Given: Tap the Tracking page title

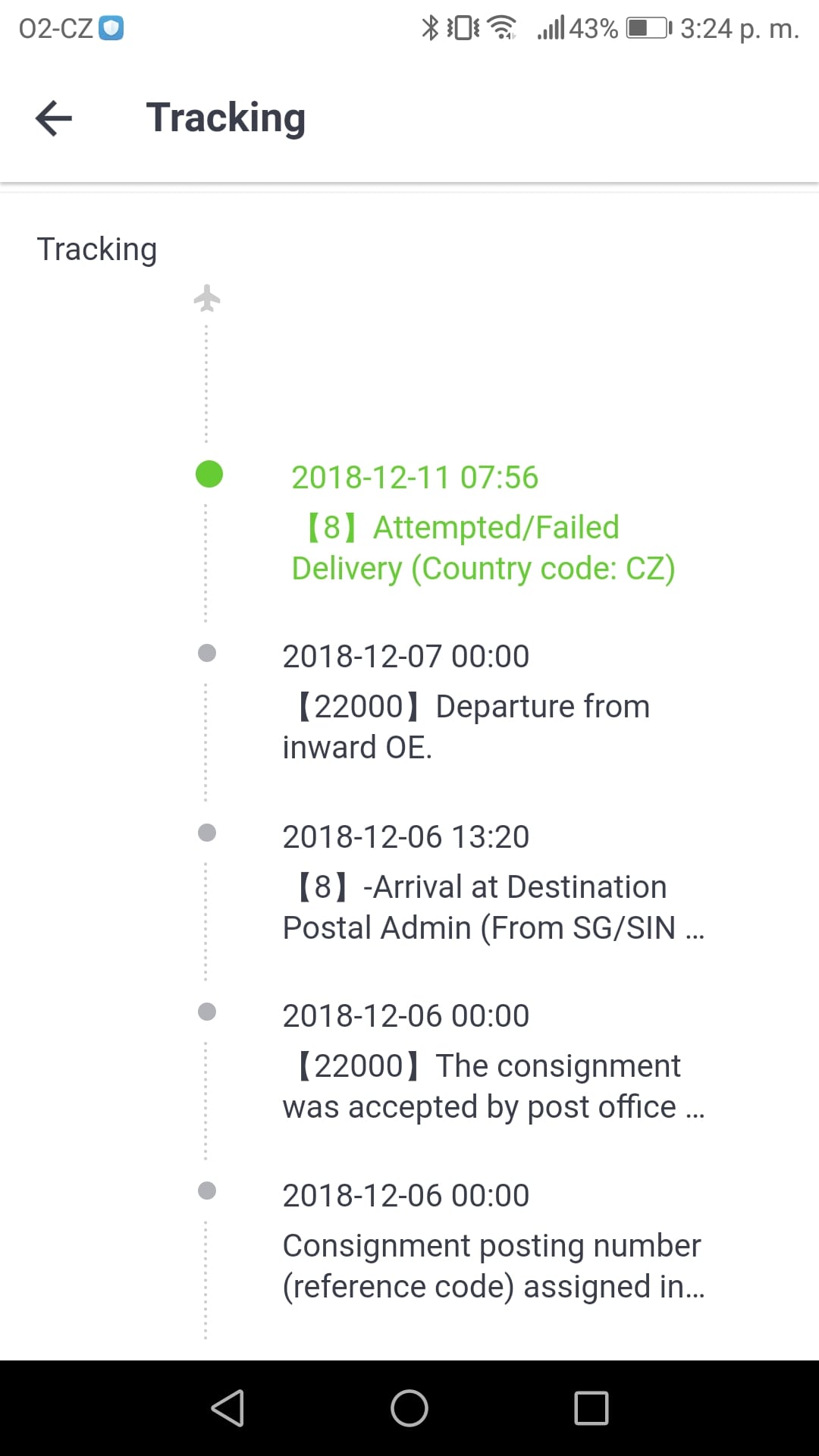Looking at the screenshot, I should pos(226,118).
